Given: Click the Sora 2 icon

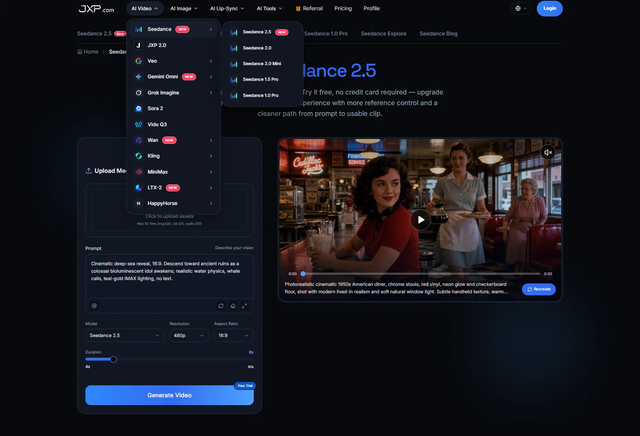Looking at the screenshot, I should [139, 109].
